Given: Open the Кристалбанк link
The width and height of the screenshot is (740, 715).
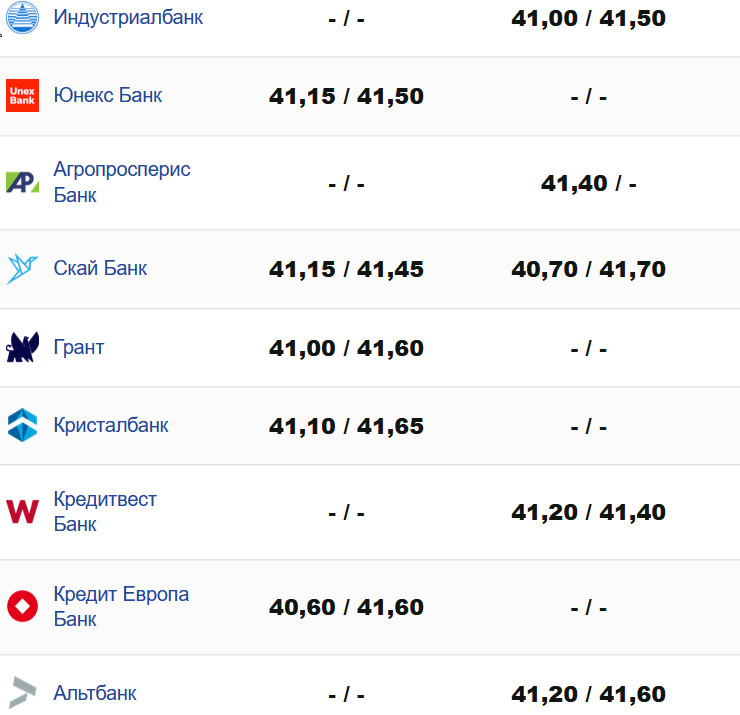Looking at the screenshot, I should click(x=111, y=425).
